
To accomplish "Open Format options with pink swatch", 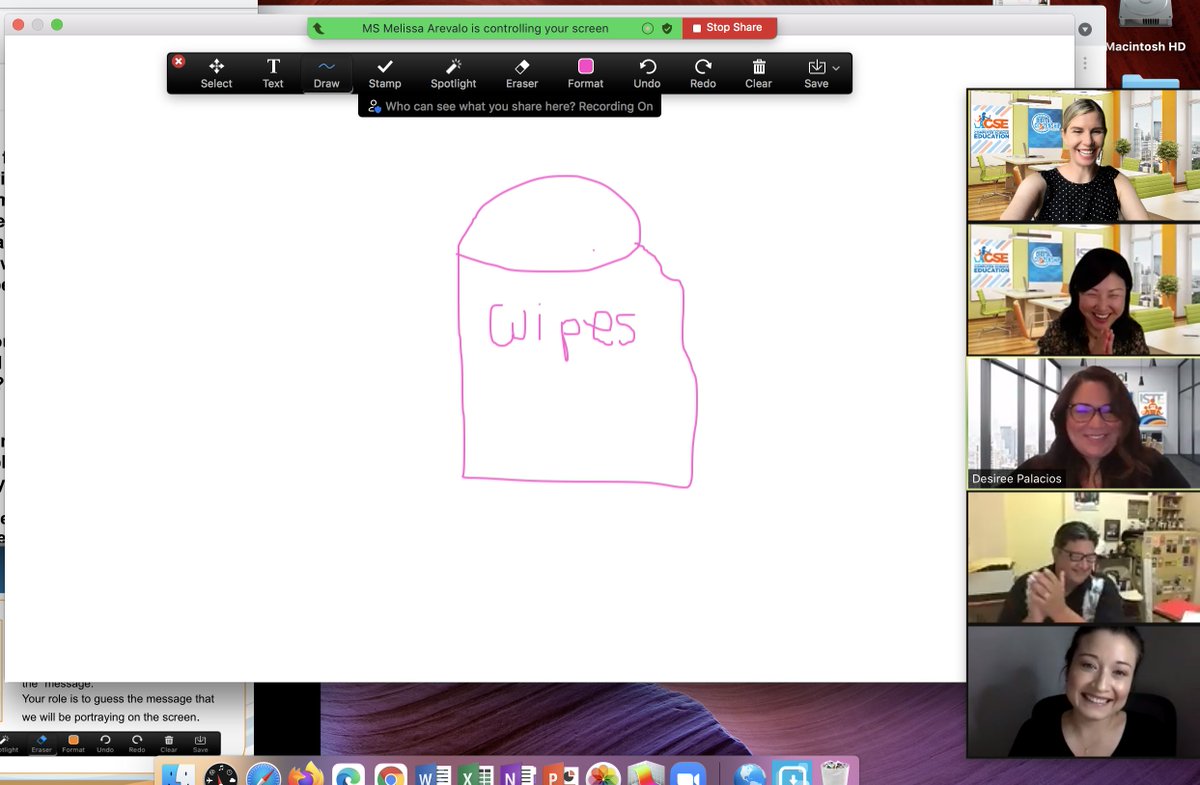I will (x=586, y=73).
